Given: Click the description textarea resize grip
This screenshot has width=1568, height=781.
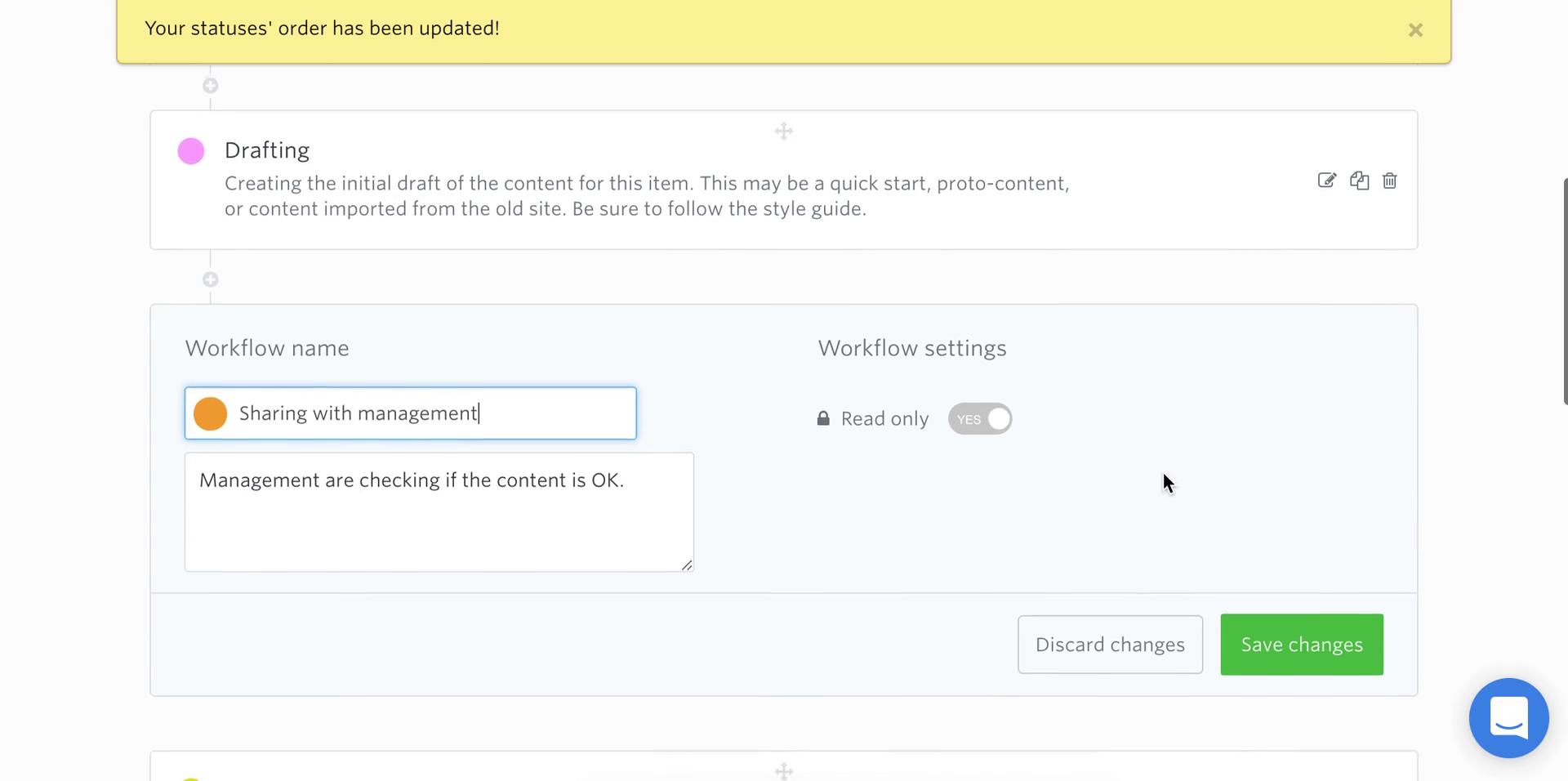Looking at the screenshot, I should (x=687, y=565).
